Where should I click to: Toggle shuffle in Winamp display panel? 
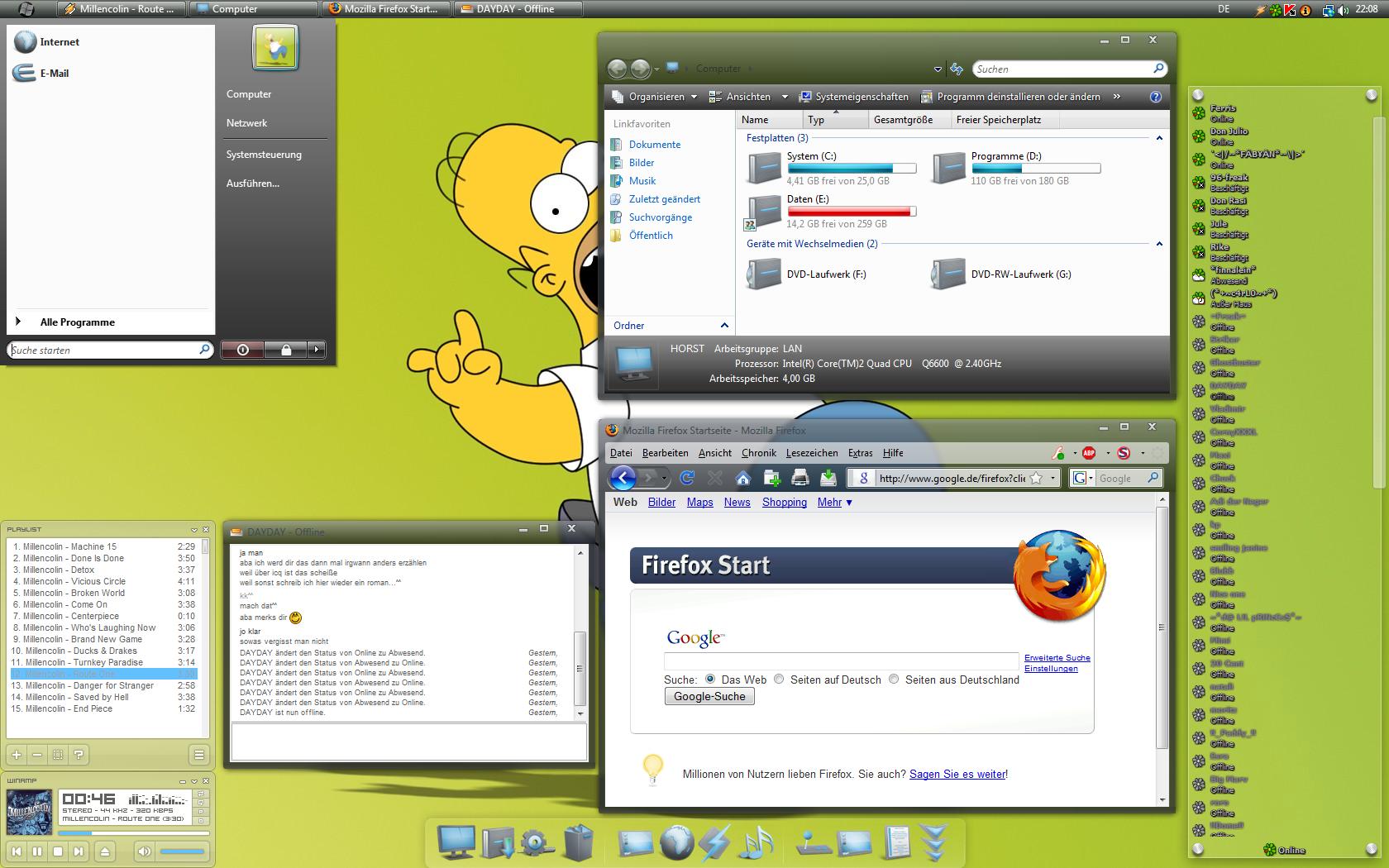(x=201, y=794)
